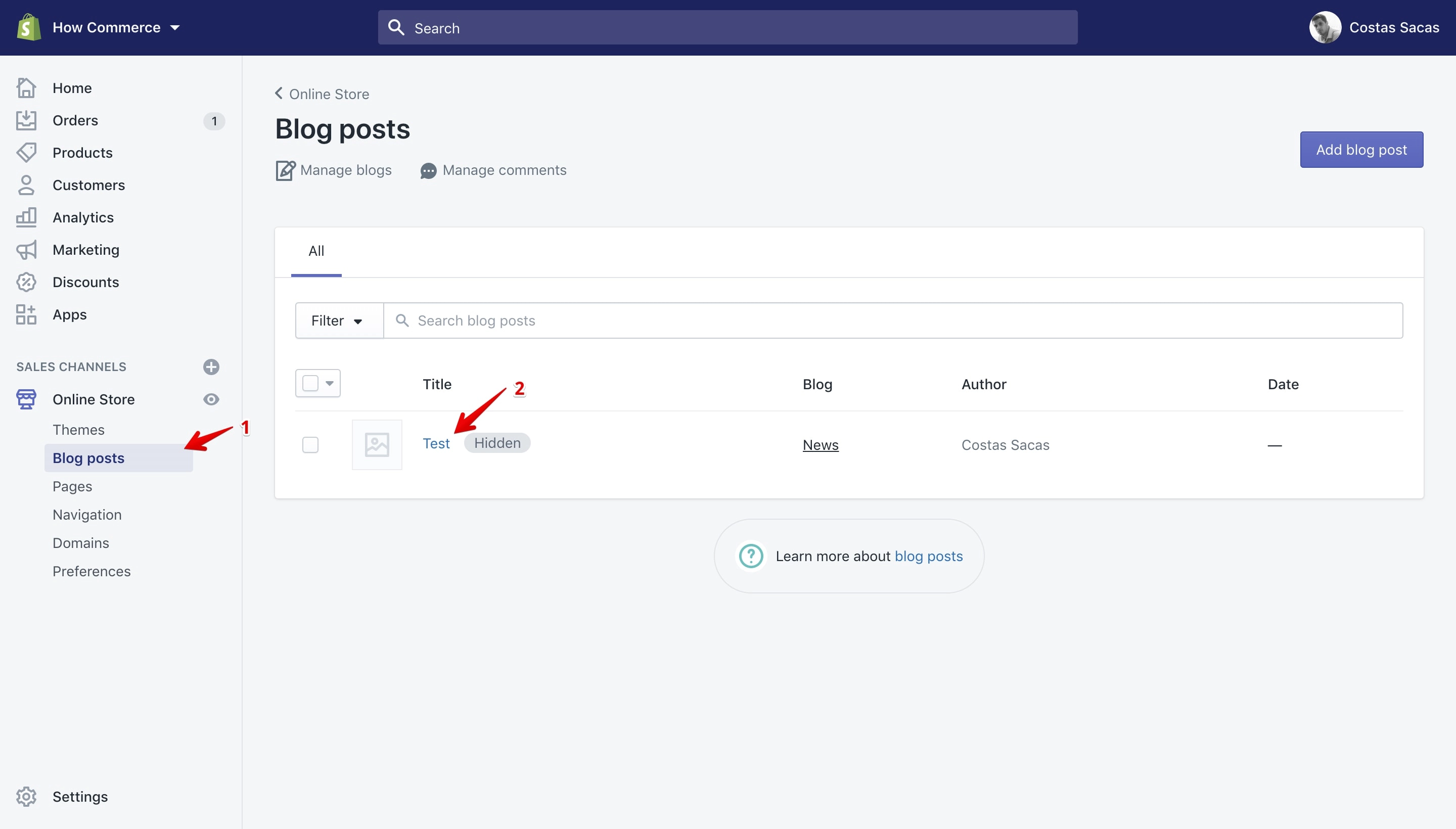
Task: Add a sales channel with the plus icon
Action: click(211, 366)
